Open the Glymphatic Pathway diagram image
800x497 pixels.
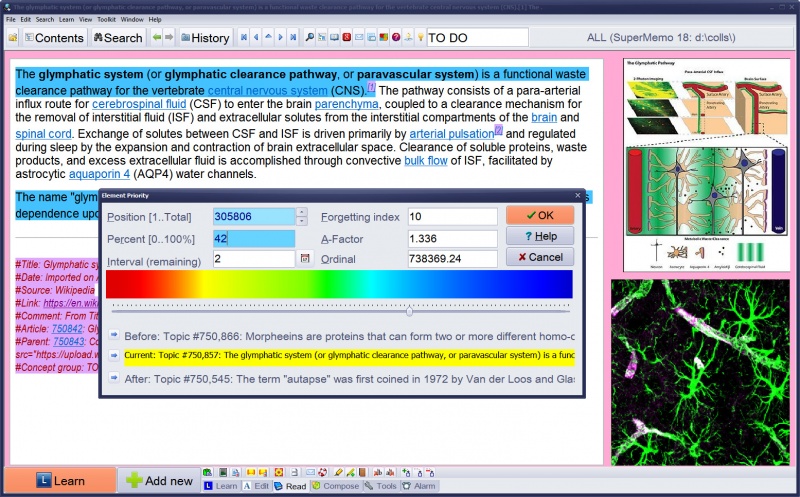coord(705,165)
